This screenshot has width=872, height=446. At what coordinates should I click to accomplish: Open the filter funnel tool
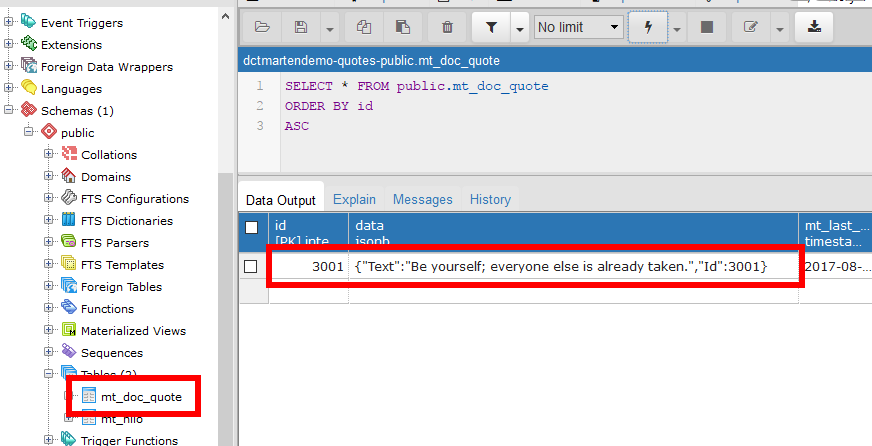pos(491,27)
